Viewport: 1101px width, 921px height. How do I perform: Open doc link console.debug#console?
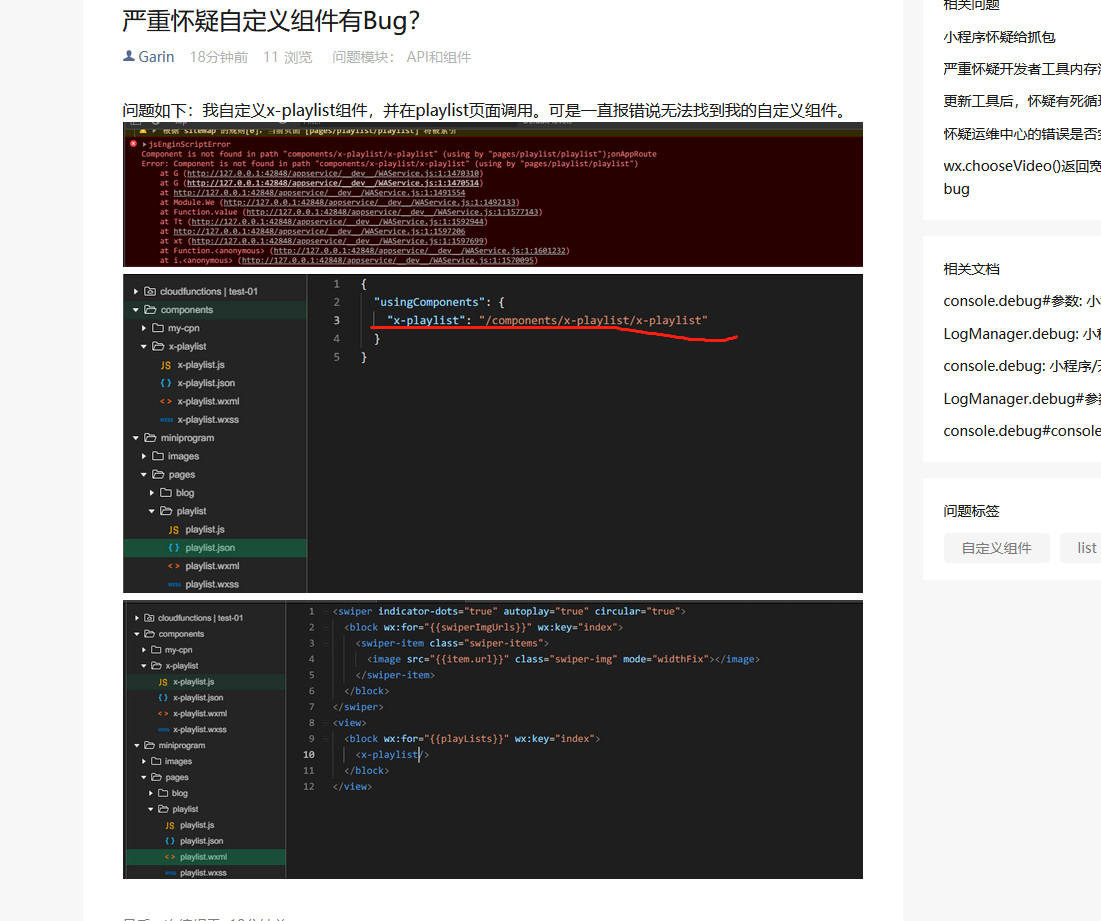1022,431
